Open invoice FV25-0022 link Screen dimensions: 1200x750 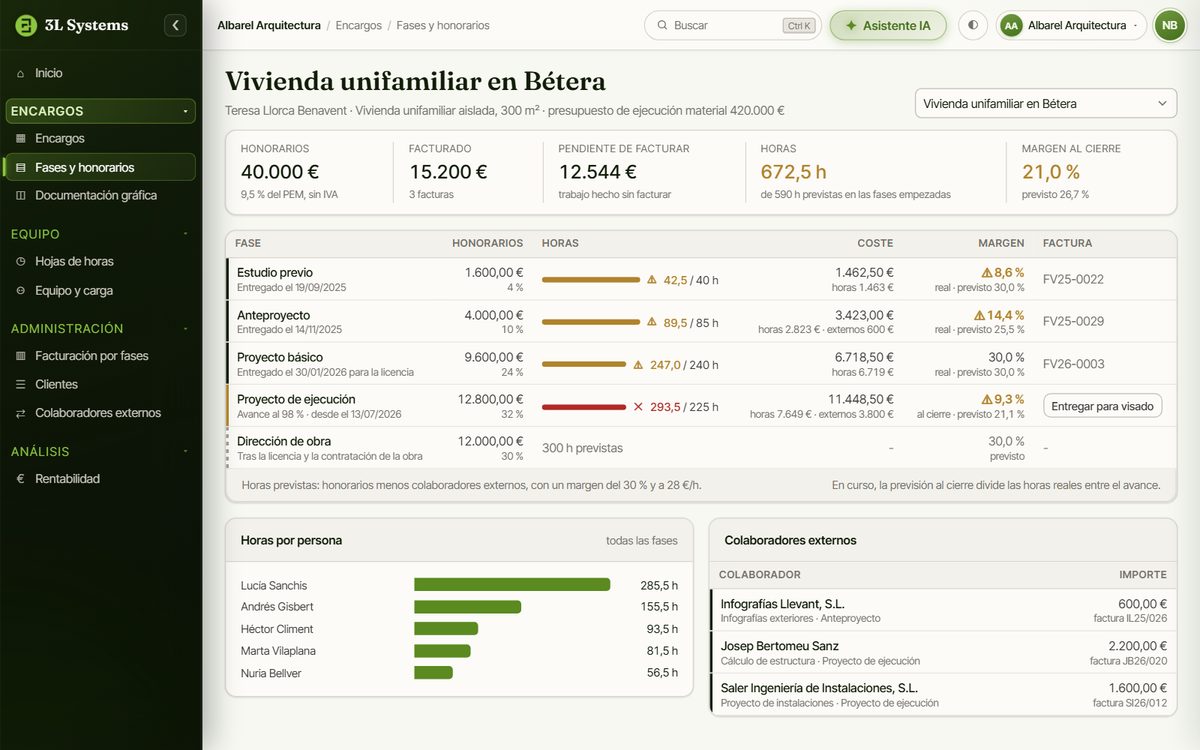pos(1073,280)
